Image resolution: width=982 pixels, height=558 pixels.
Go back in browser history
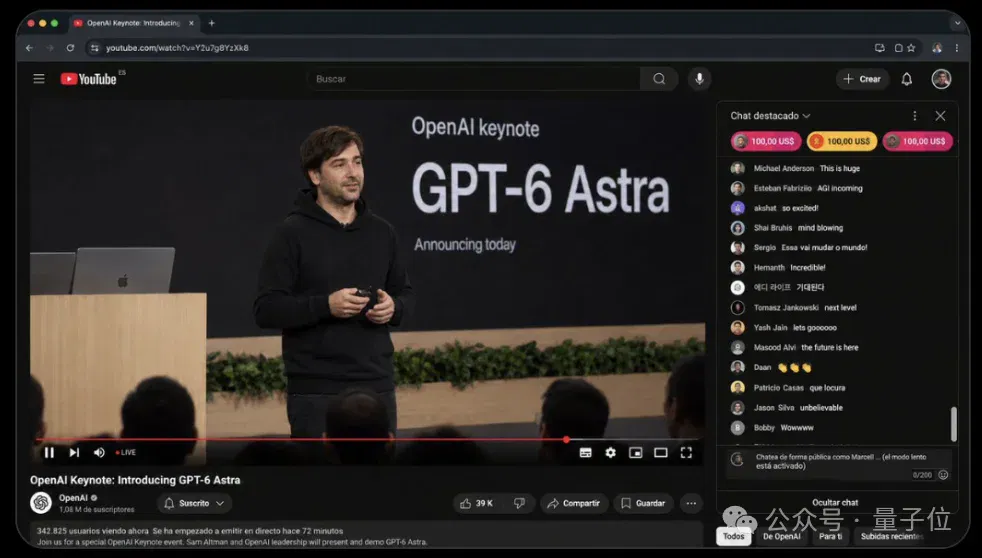pyautogui.click(x=29, y=48)
